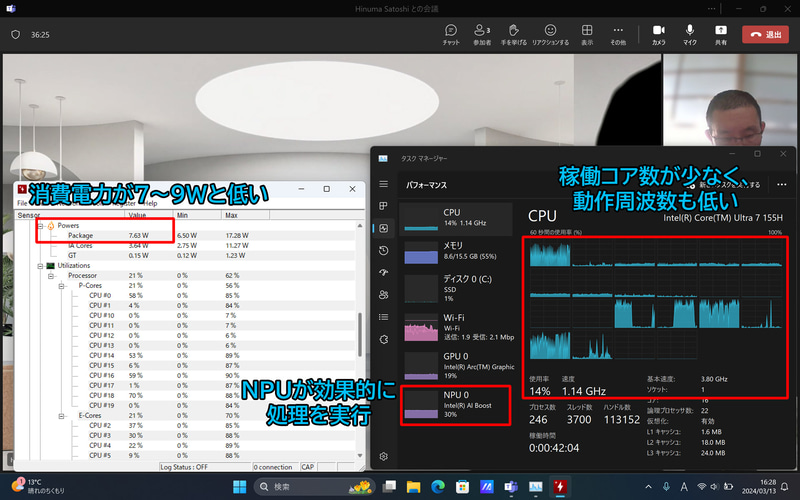Click the sensor list scrollbar down arrow

[360, 456]
